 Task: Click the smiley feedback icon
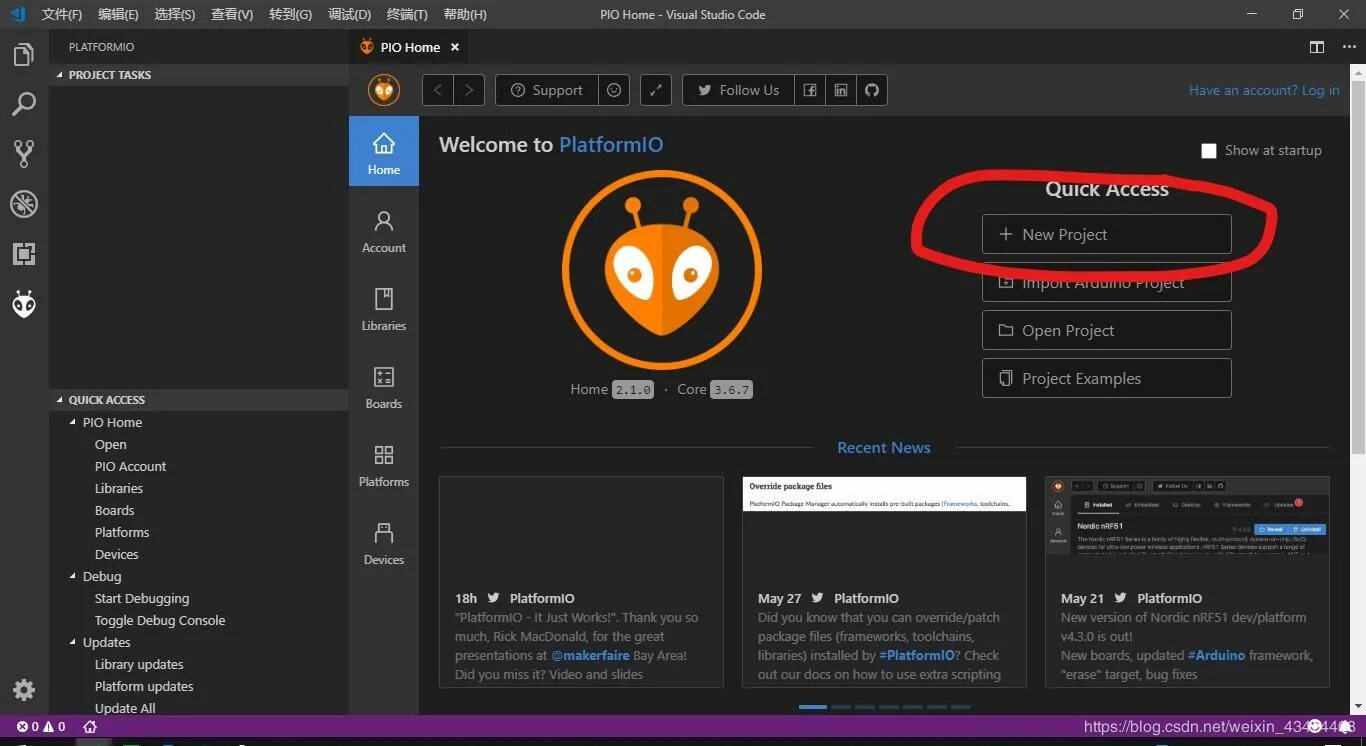614,90
